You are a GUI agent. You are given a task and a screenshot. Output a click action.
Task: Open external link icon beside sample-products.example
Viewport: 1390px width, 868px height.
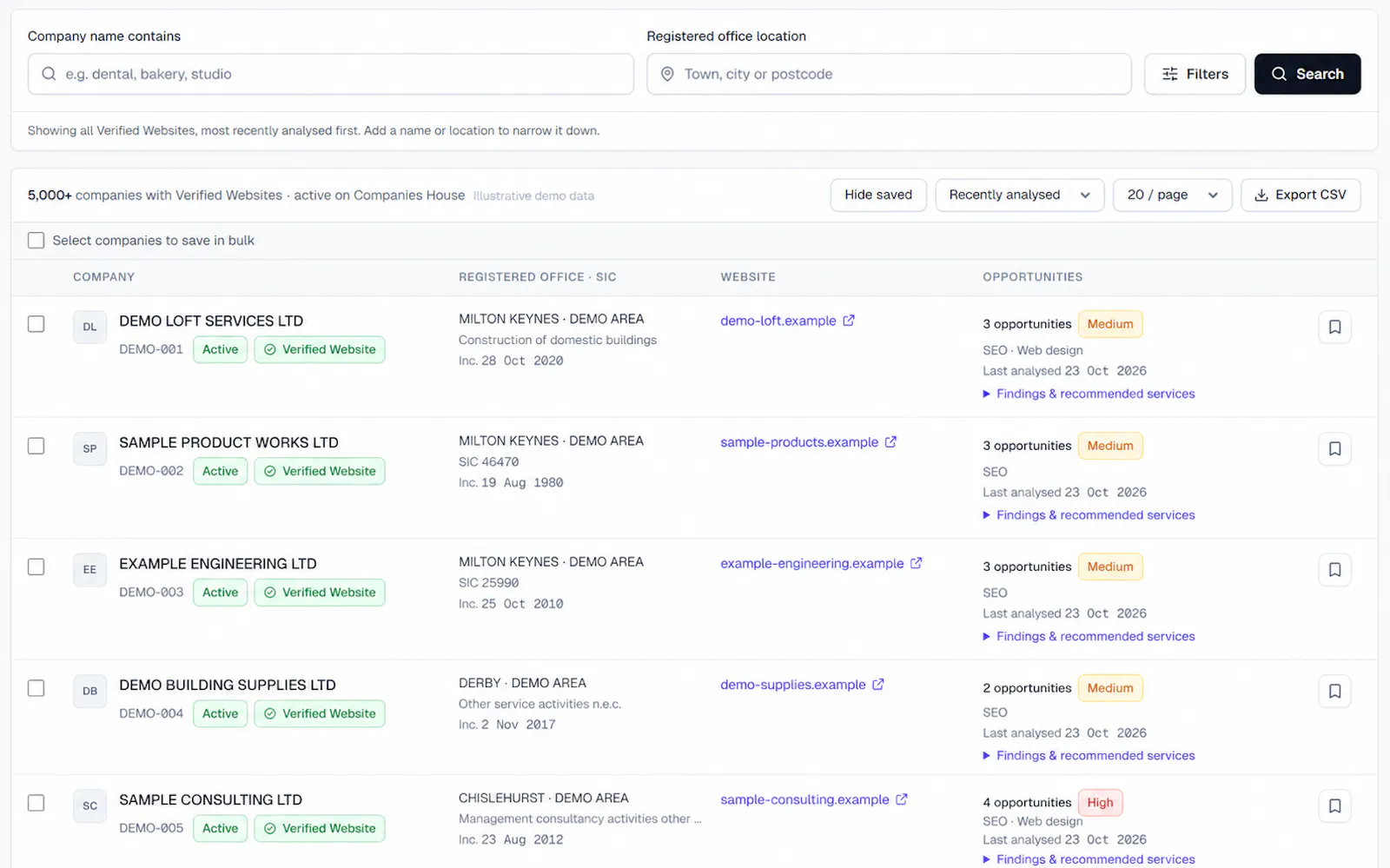[x=890, y=442]
